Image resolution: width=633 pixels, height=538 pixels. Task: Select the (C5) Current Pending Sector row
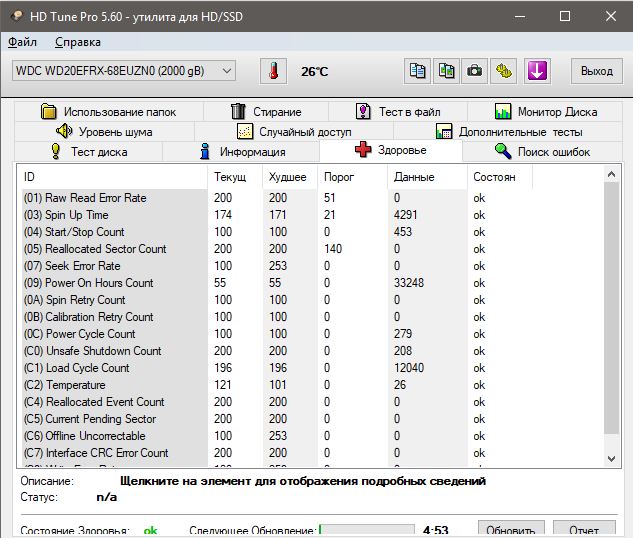coord(275,419)
